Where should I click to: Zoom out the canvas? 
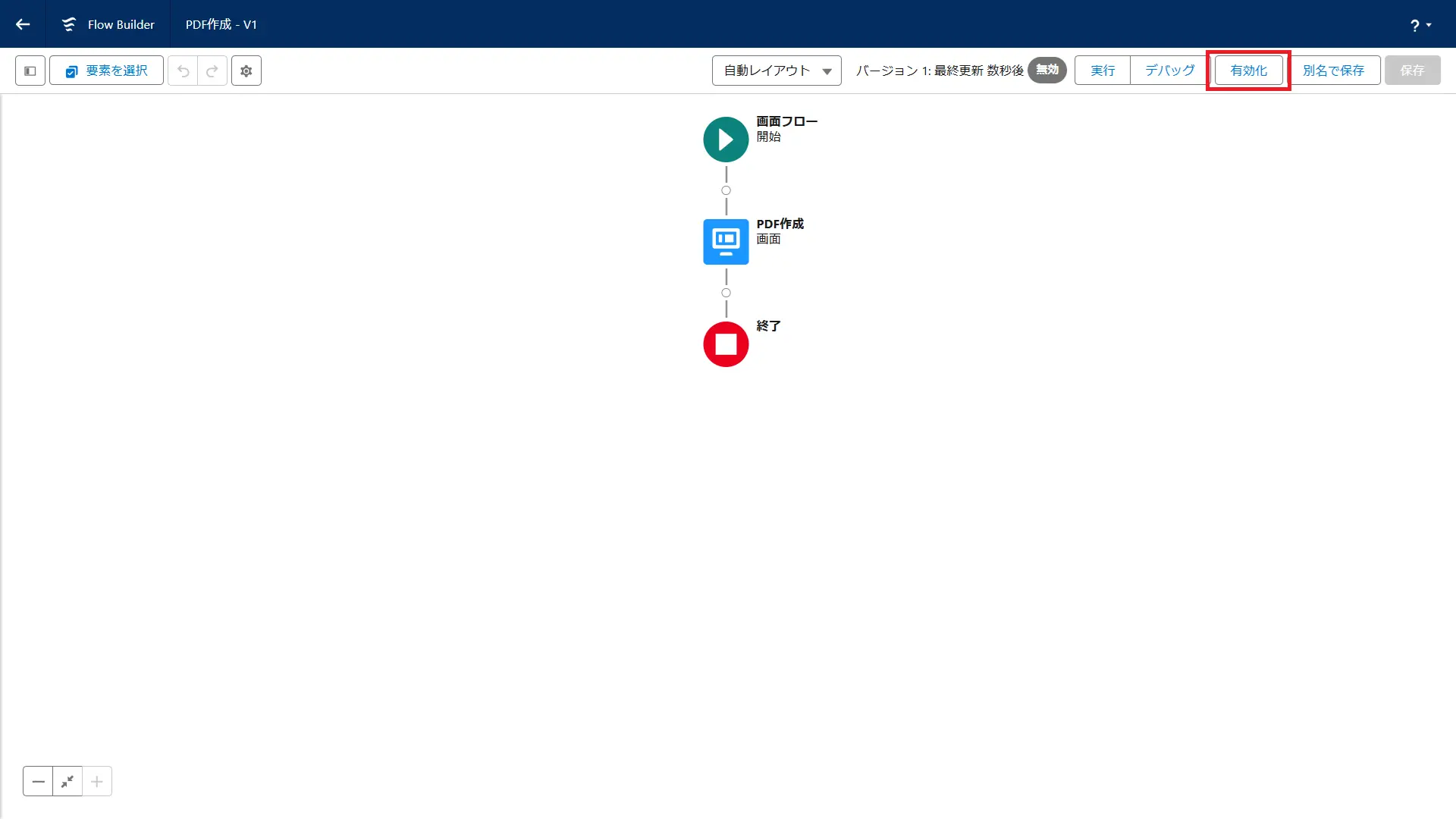(38, 781)
